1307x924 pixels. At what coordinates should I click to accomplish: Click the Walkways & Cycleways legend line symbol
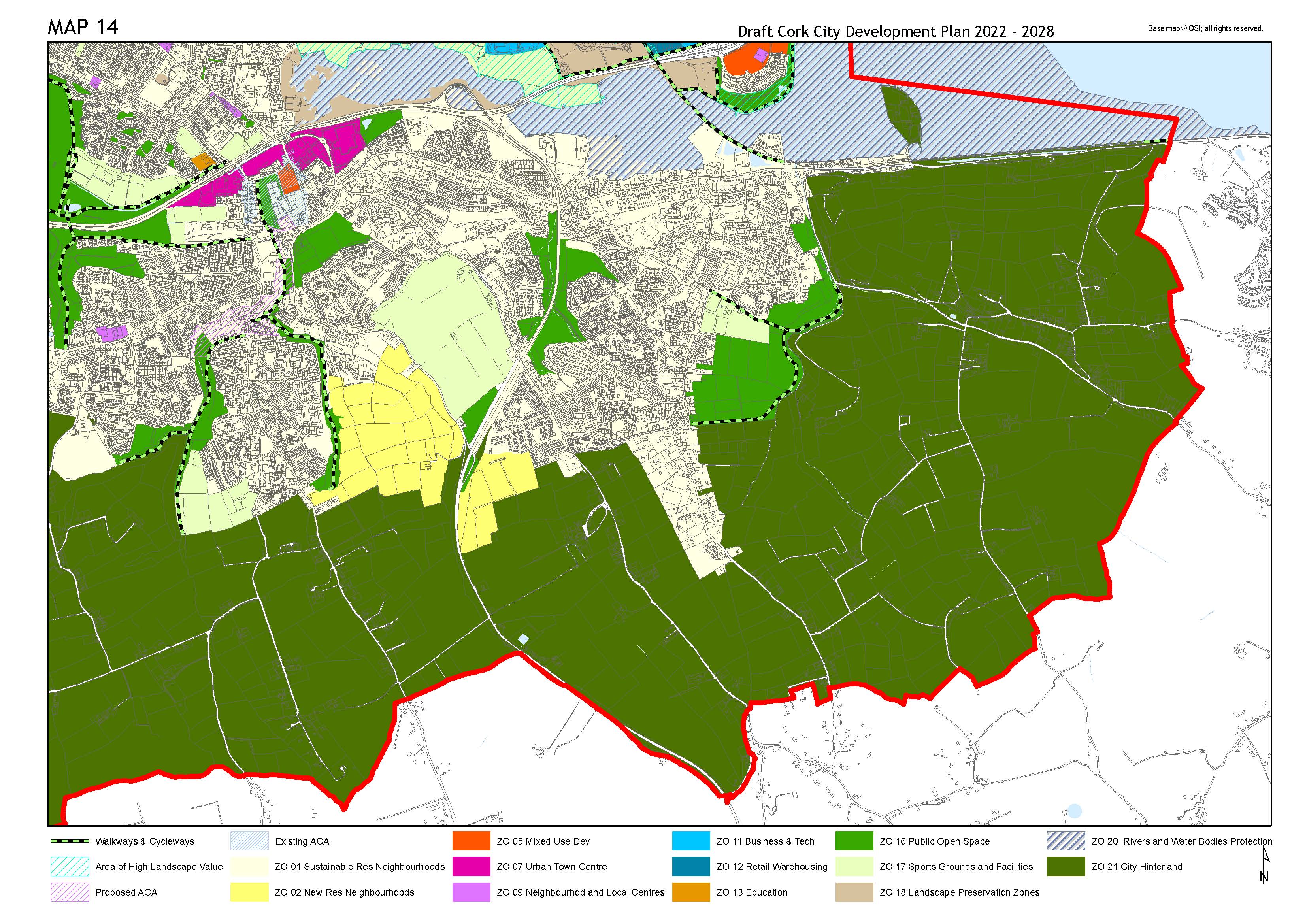point(70,841)
